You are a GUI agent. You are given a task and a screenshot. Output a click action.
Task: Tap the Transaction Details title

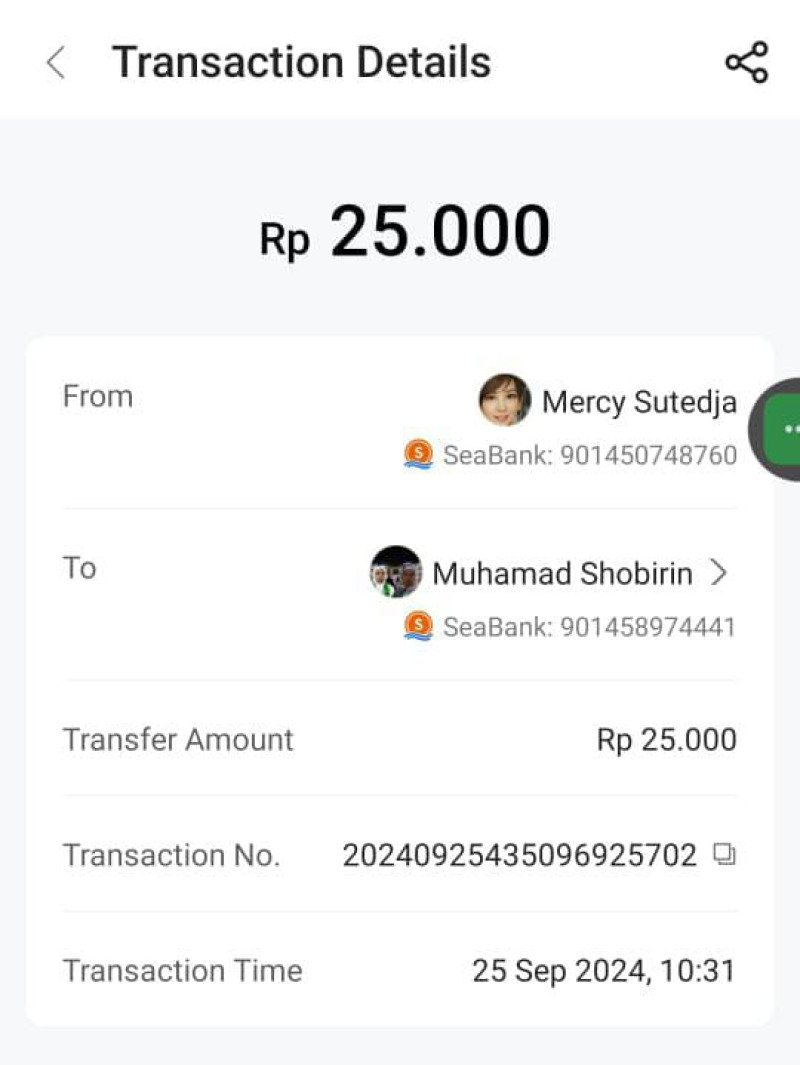[x=301, y=62]
